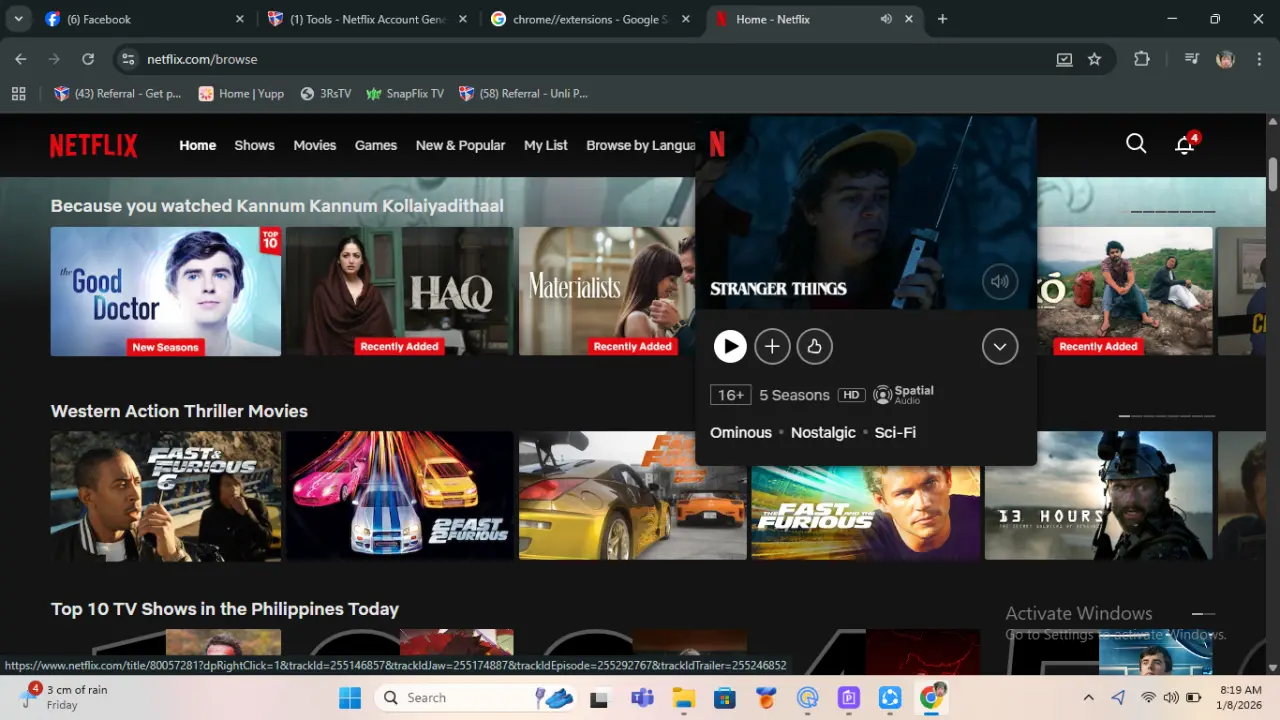Open Chrome media controls icon
This screenshot has width=1280, height=720.
coord(1191,59)
